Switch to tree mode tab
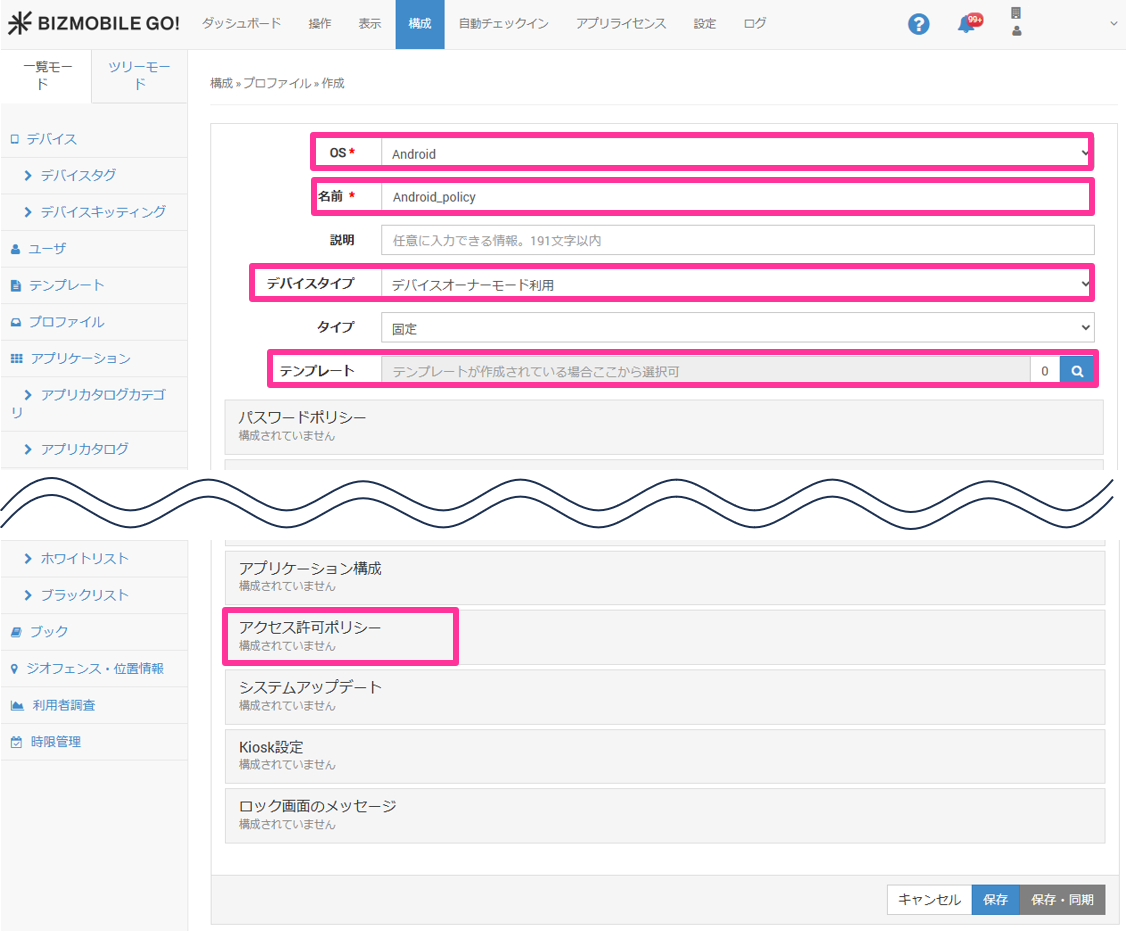Viewport: 1126px width, 931px height. coord(140,76)
